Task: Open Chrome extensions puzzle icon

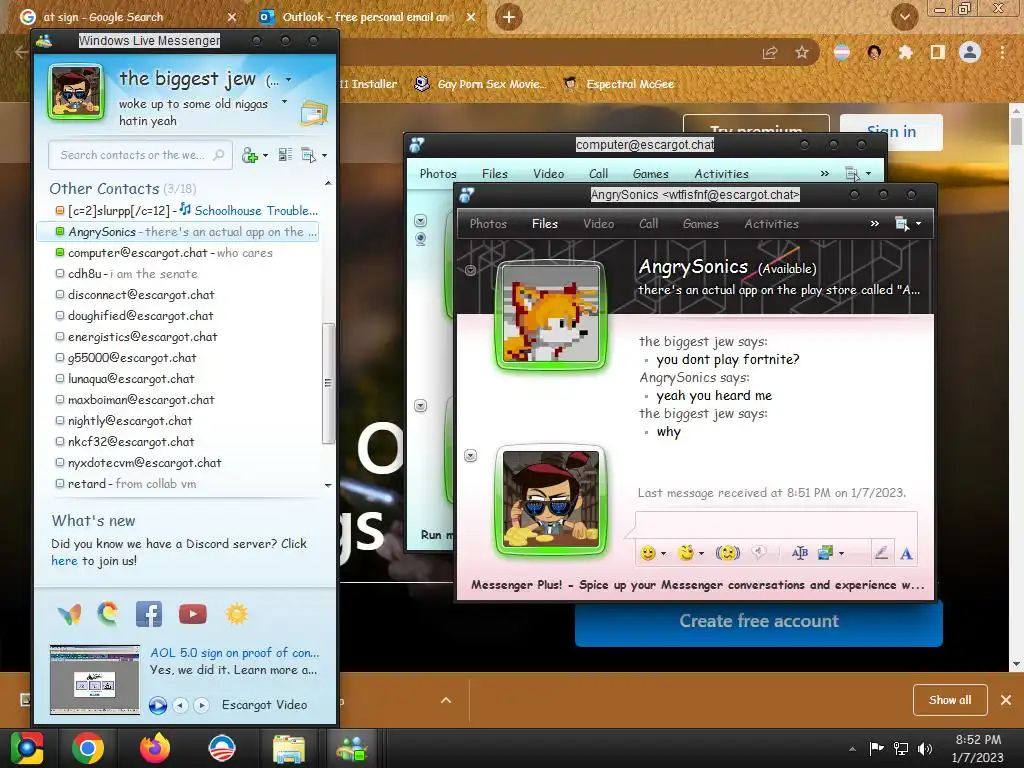Action: (x=906, y=52)
